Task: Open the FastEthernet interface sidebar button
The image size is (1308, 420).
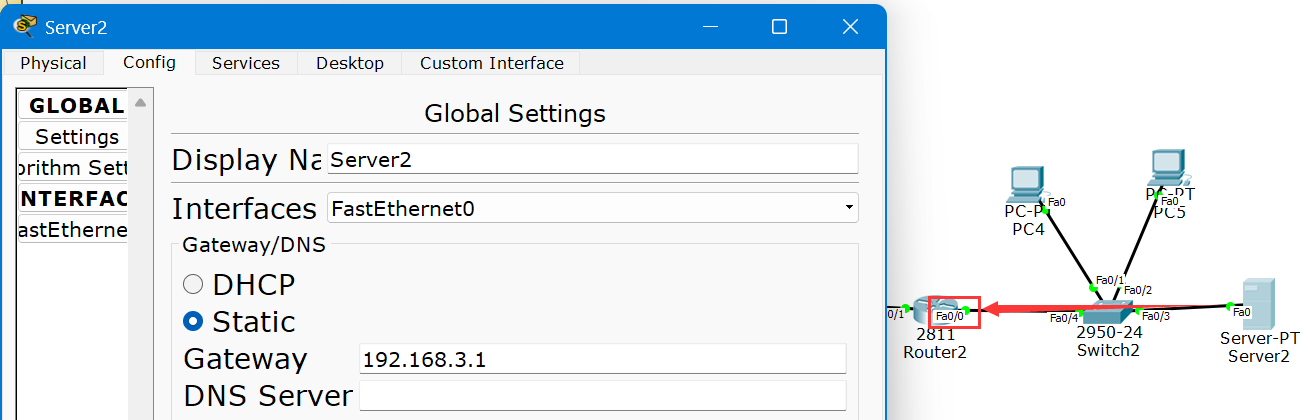Action: pos(73,230)
